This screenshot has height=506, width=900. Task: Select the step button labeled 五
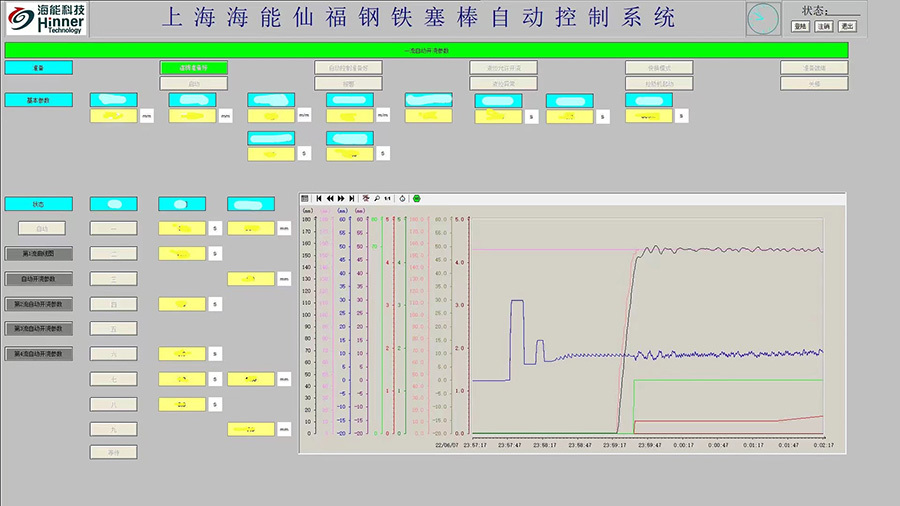(x=113, y=328)
